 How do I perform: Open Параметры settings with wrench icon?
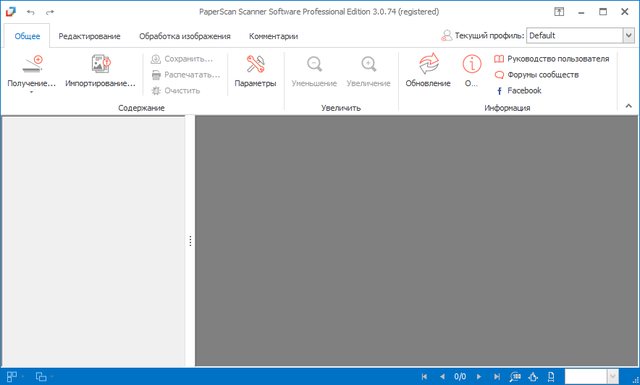[x=256, y=64]
